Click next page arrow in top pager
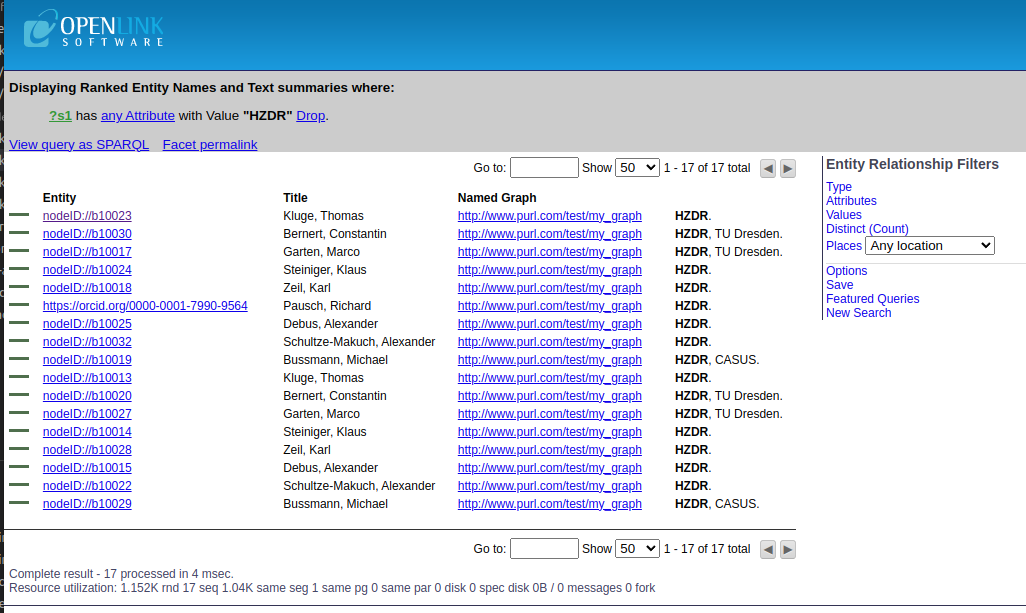 788,168
